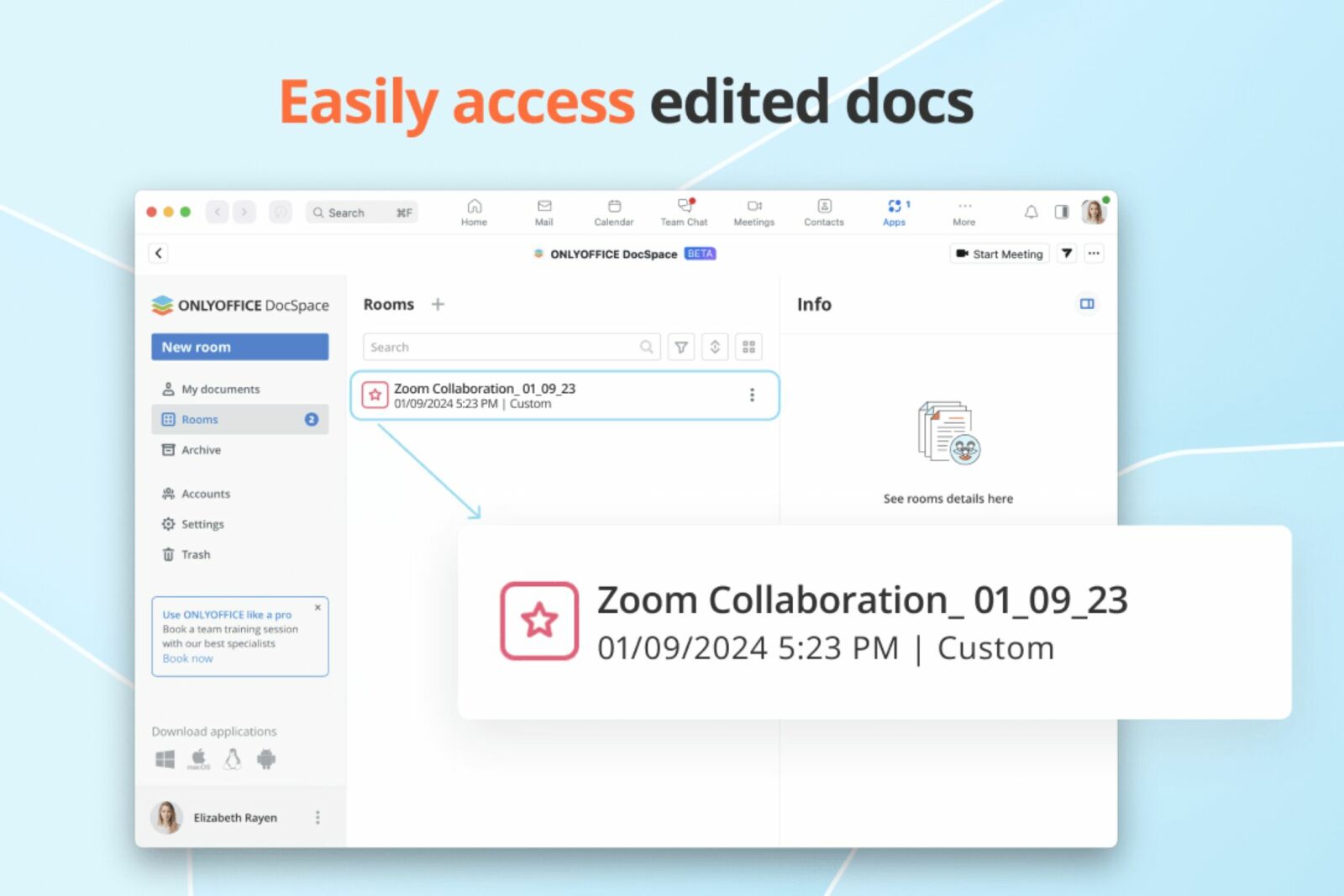Open the Mail tab
The height and width of the screenshot is (896, 1344).
coord(544,212)
